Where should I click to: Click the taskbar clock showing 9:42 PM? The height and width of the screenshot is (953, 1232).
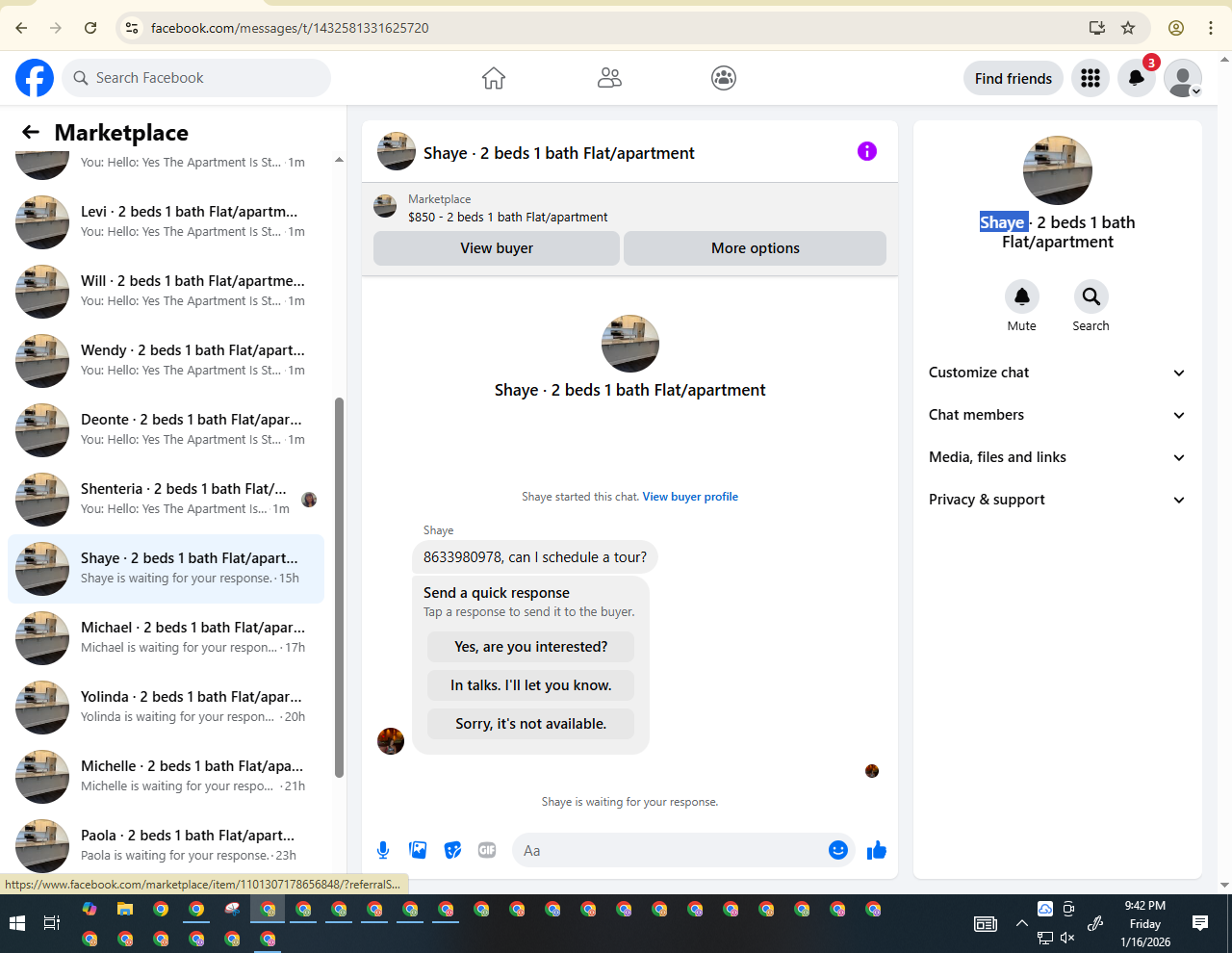coord(1145,923)
